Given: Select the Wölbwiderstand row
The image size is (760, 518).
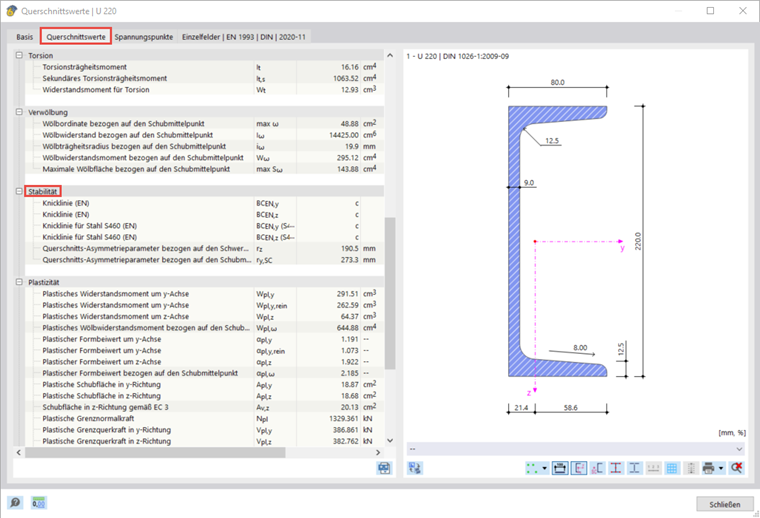Looking at the screenshot, I should tap(205, 135).
